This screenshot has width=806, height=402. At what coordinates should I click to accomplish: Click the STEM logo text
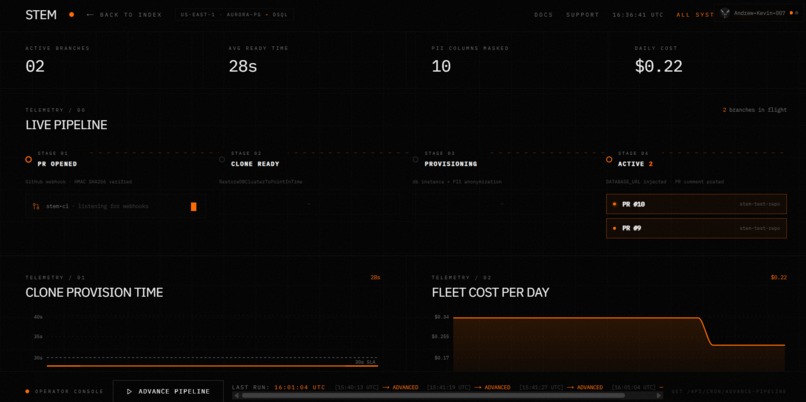pyautogui.click(x=41, y=15)
